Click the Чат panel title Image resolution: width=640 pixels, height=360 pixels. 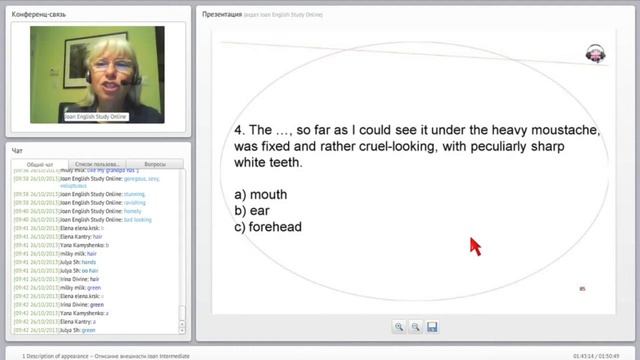17,151
